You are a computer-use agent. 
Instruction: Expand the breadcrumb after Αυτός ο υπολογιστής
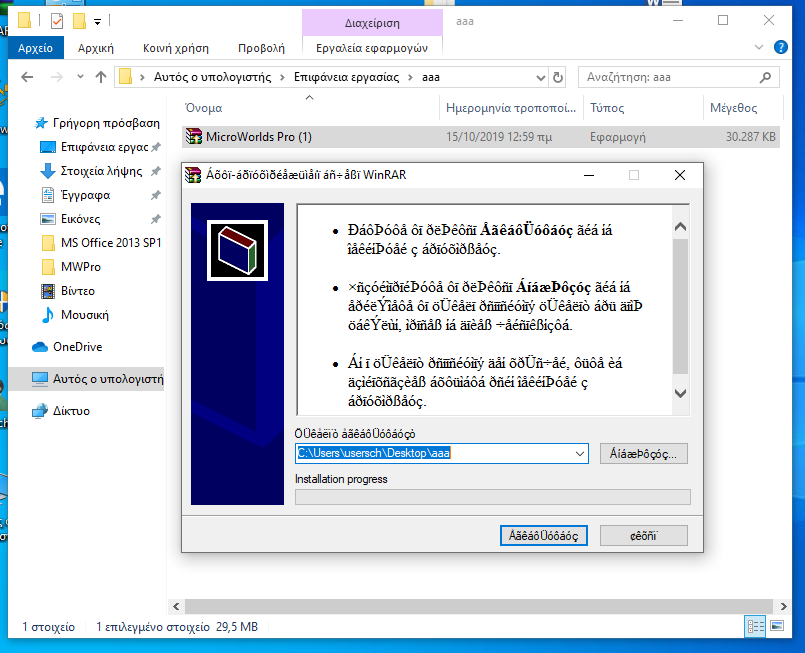point(282,78)
